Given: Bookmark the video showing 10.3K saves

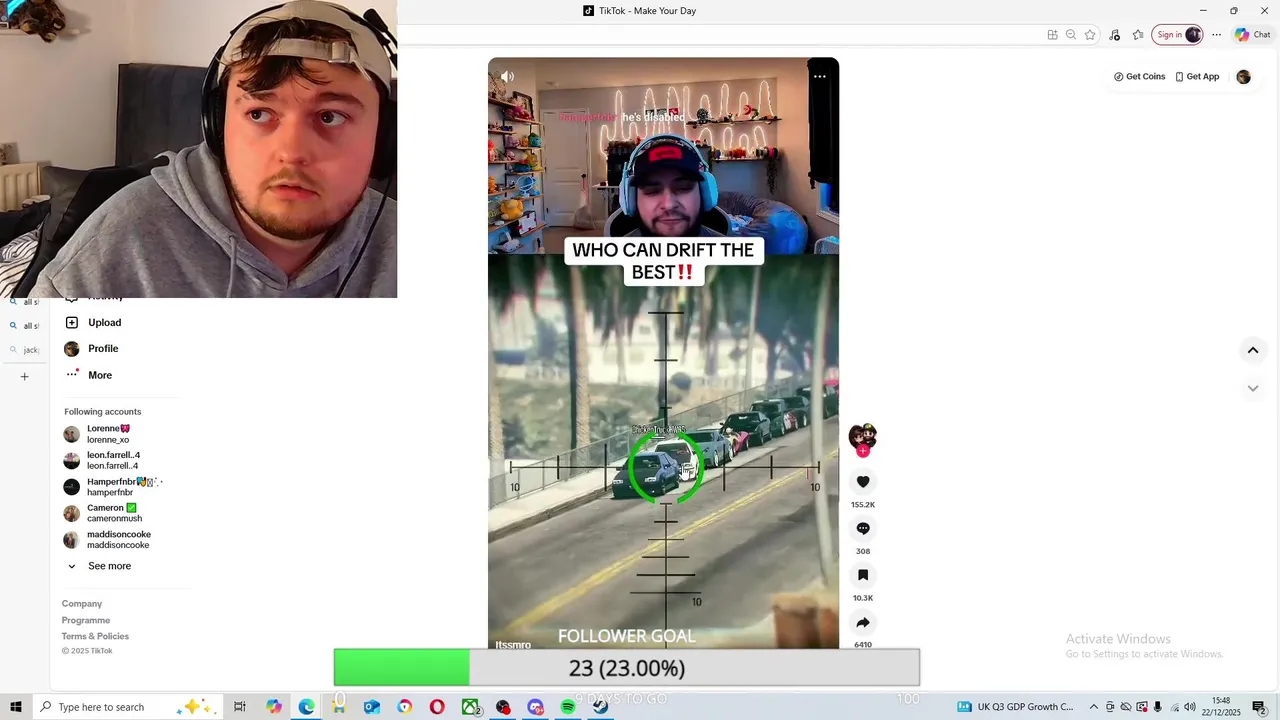Looking at the screenshot, I should [863, 575].
